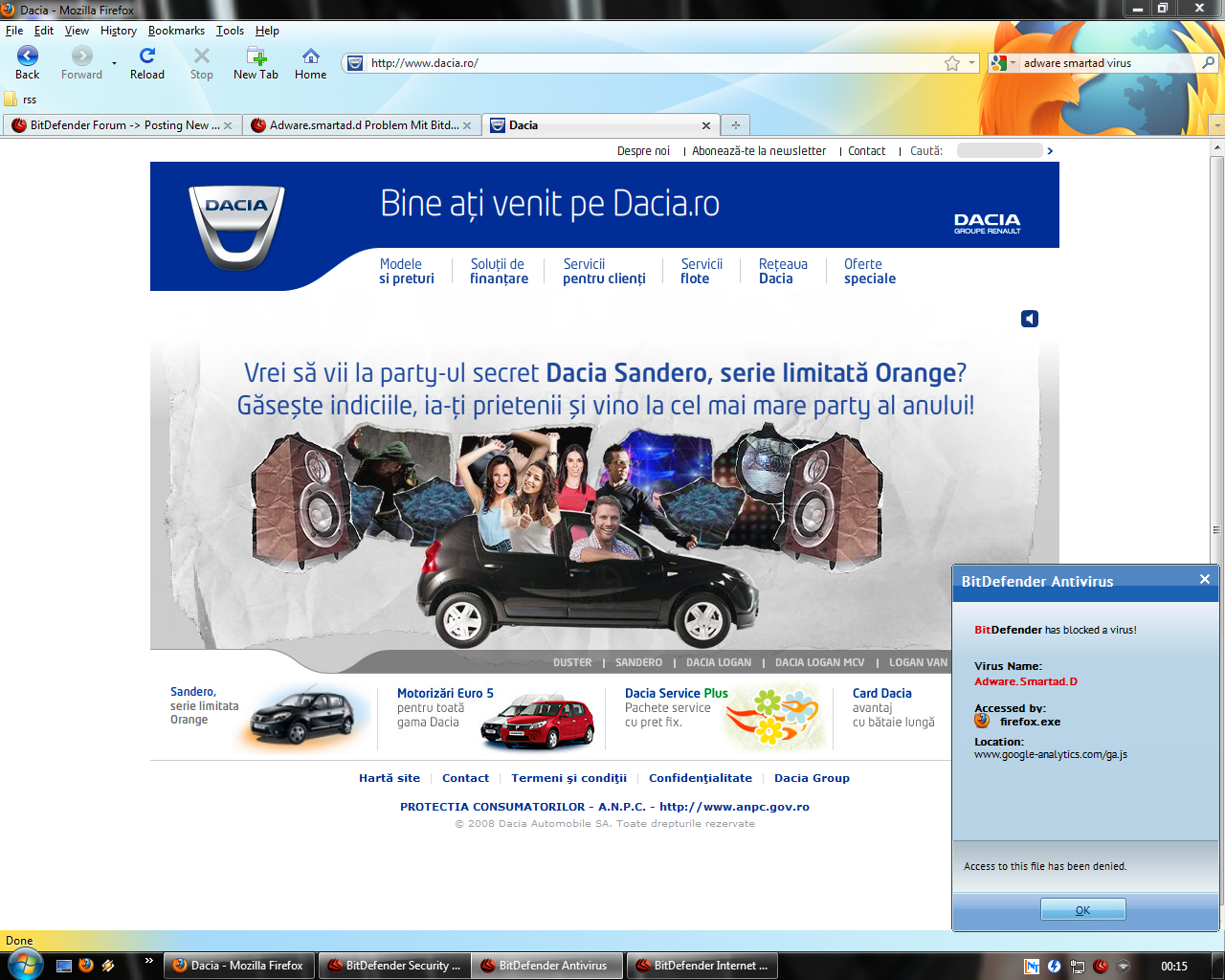This screenshot has width=1225, height=980.
Task: Click the search magnifier icon
Action: [x=1209, y=63]
